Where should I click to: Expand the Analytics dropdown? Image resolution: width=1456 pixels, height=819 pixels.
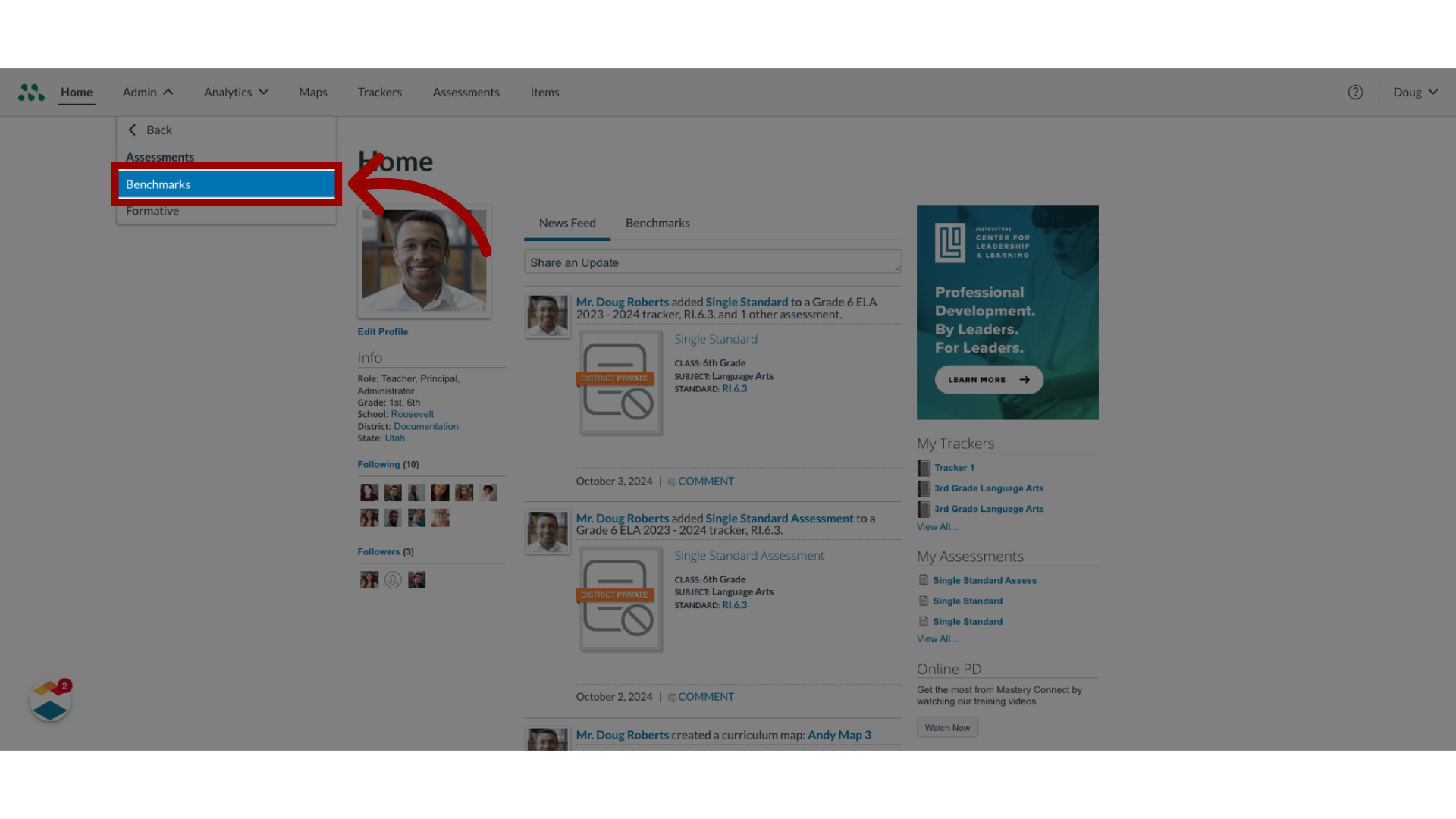[x=236, y=92]
